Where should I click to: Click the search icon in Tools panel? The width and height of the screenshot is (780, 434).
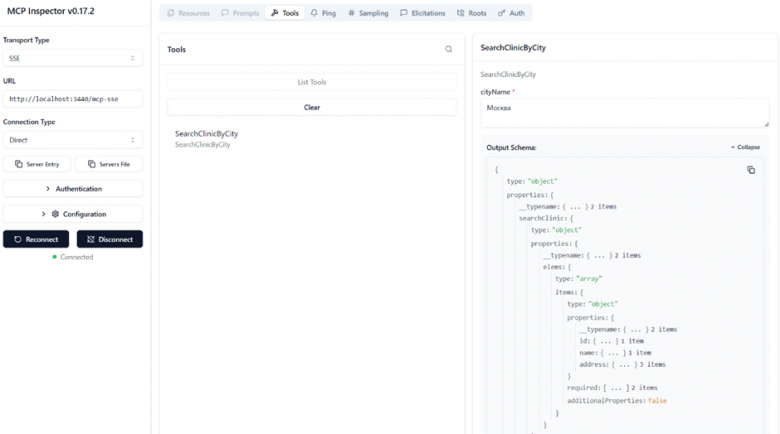coord(449,49)
